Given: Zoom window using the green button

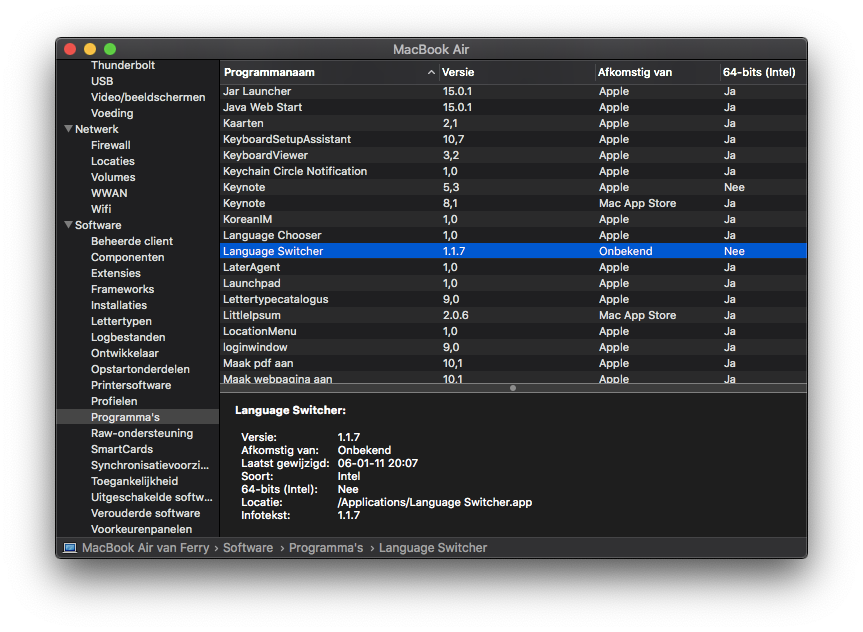Looking at the screenshot, I should [x=110, y=49].
